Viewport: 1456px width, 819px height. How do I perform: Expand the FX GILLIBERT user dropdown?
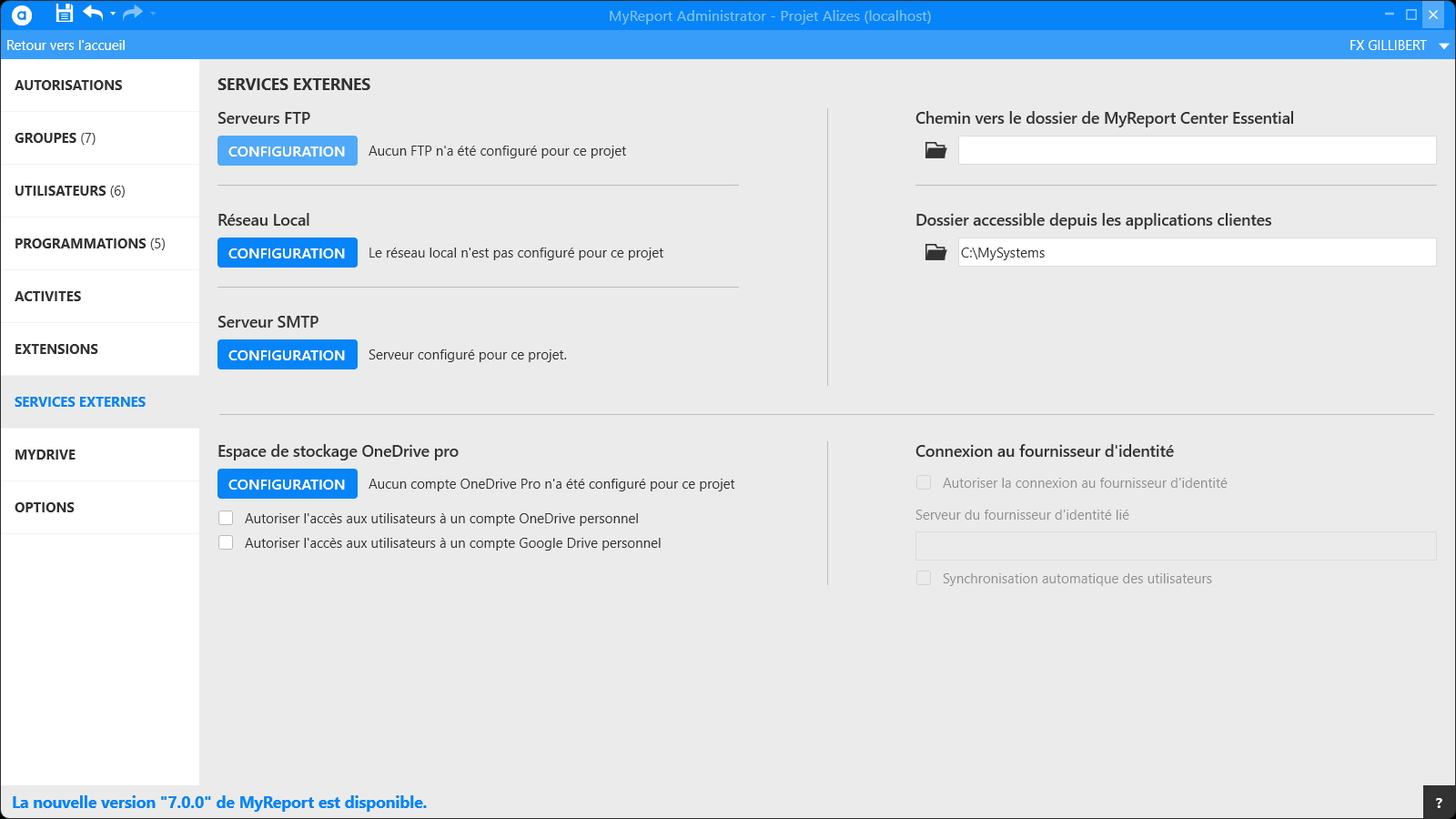[x=1443, y=45]
